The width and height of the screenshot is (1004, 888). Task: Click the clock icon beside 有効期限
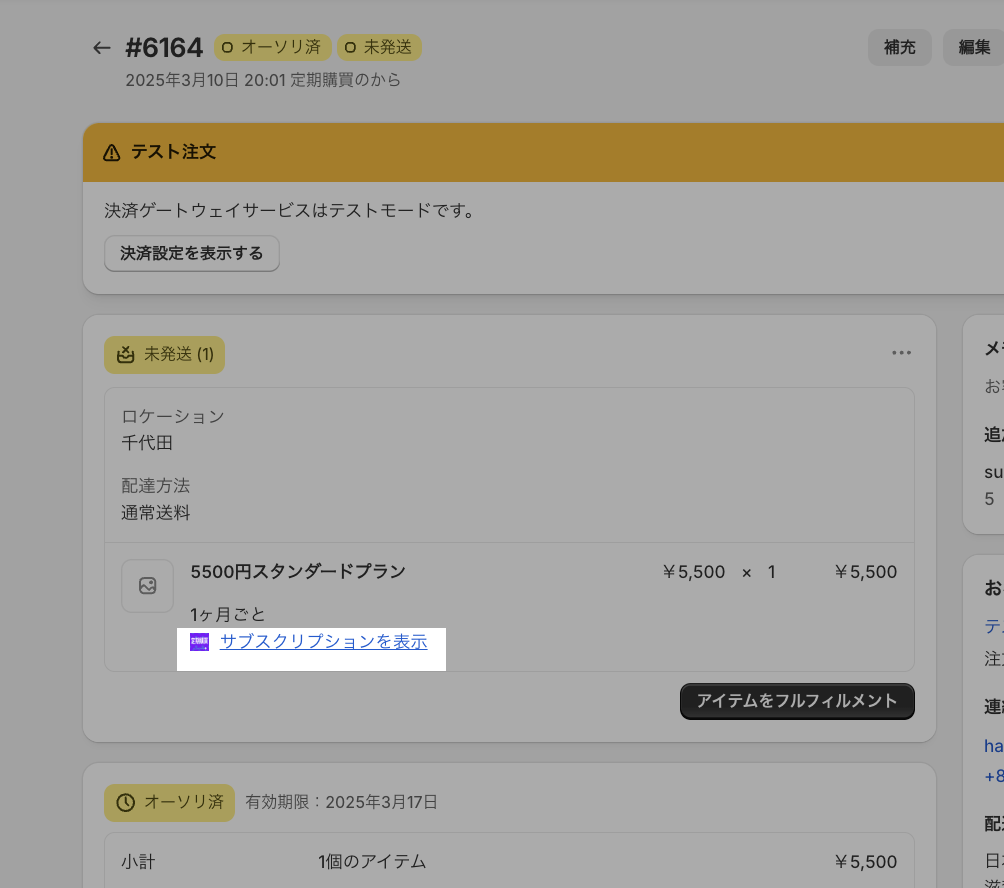[126, 802]
